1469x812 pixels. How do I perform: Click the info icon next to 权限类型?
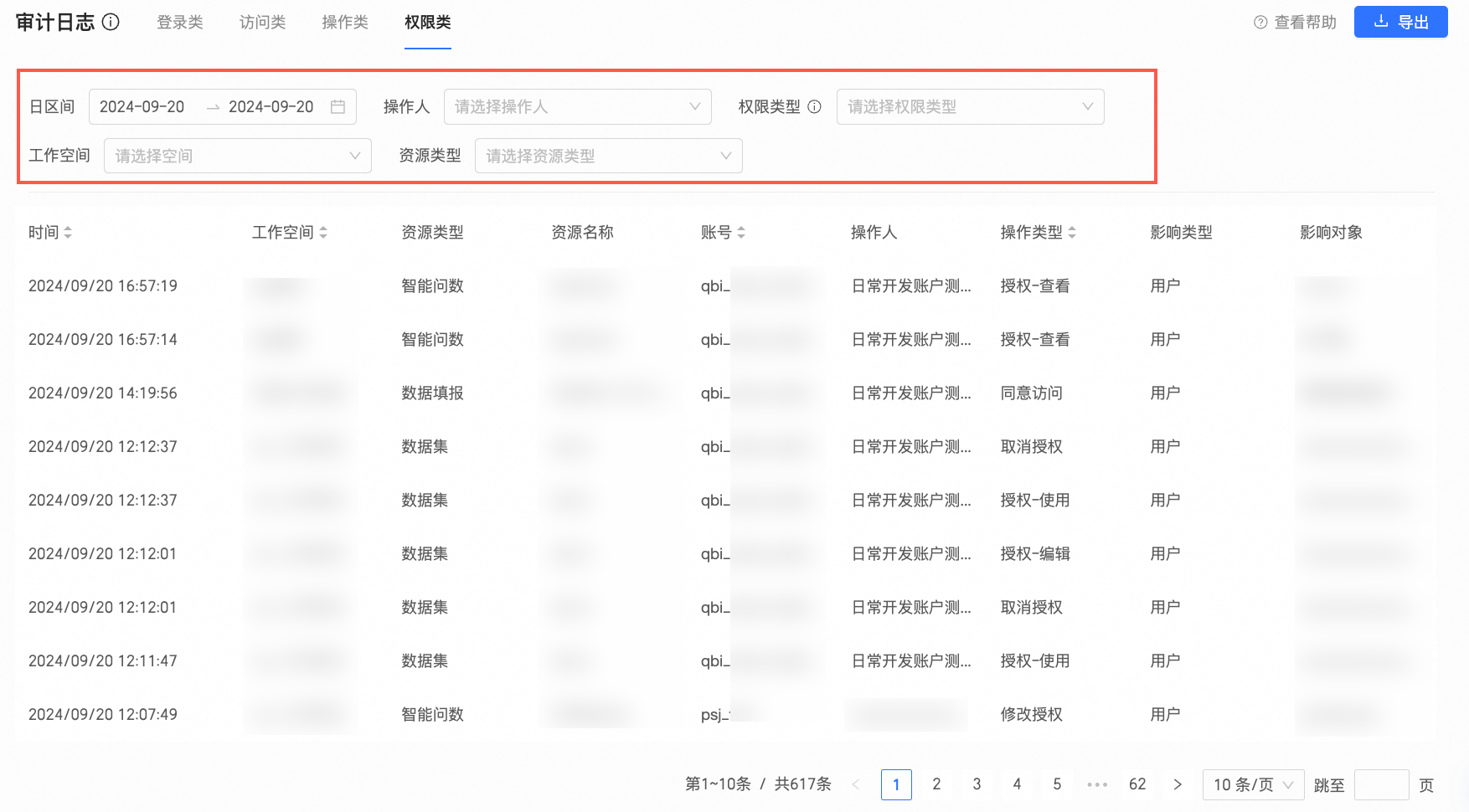point(814,107)
